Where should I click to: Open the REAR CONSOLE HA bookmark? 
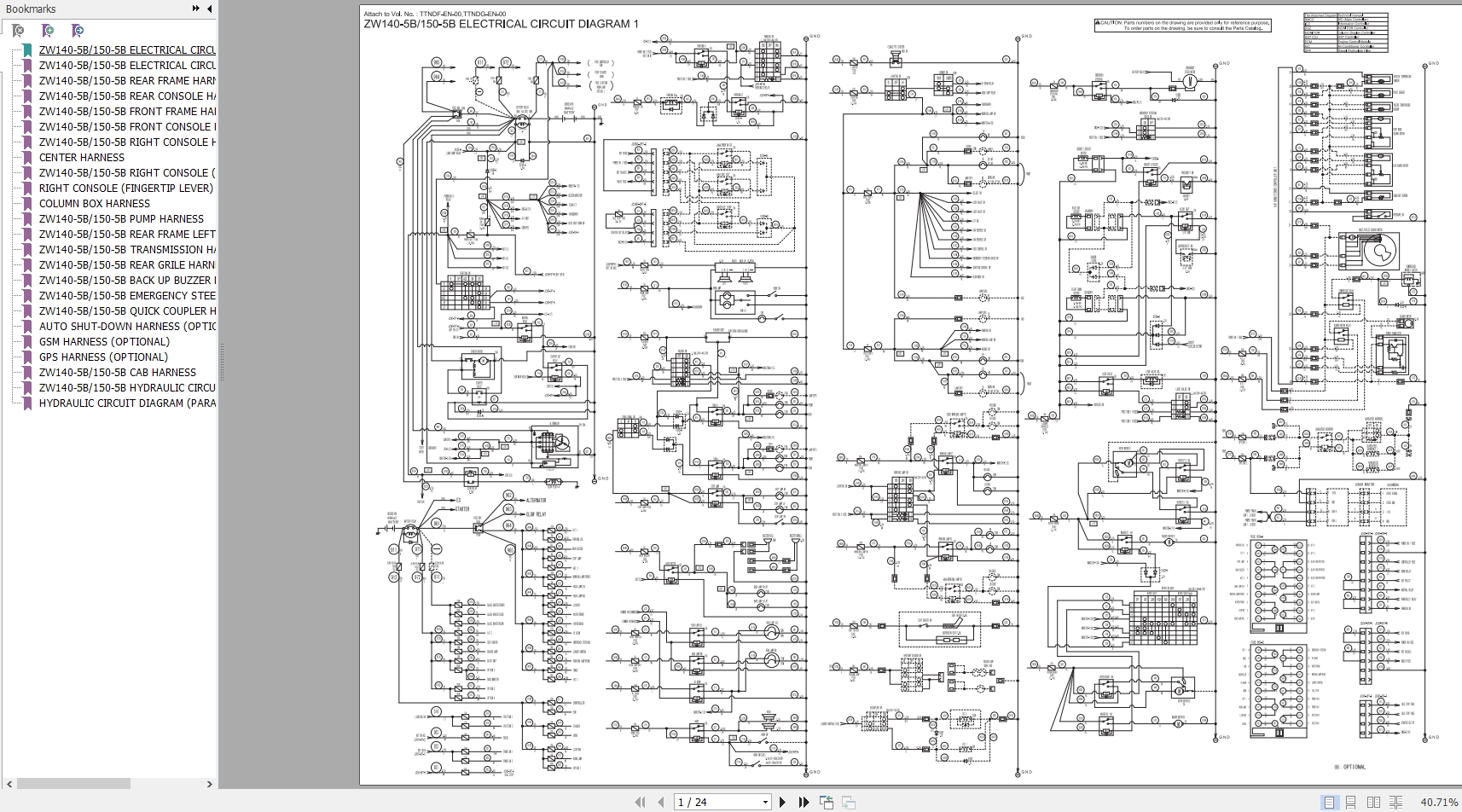click(x=127, y=96)
